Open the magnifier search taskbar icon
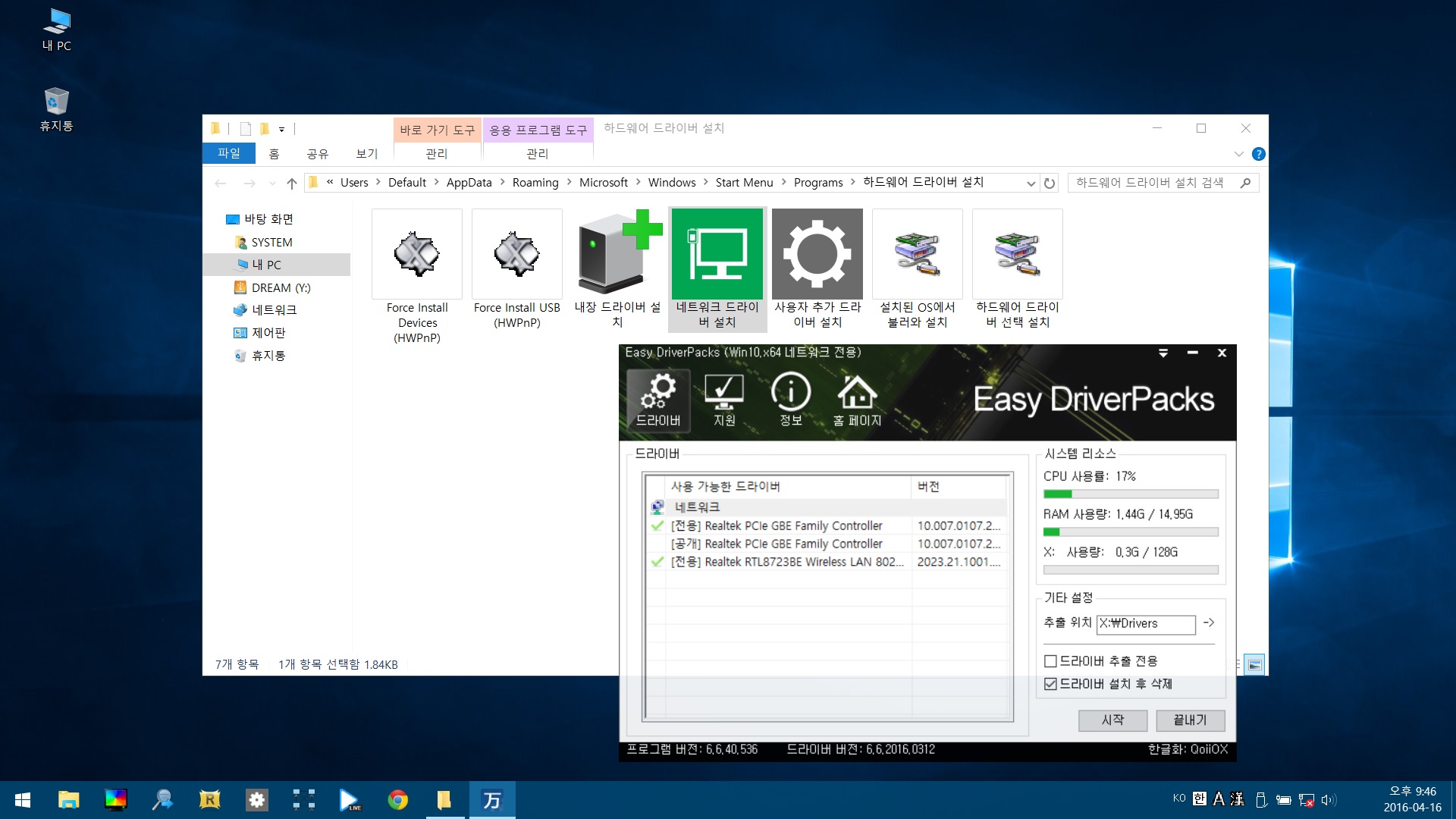The width and height of the screenshot is (1456, 819). tap(162, 800)
